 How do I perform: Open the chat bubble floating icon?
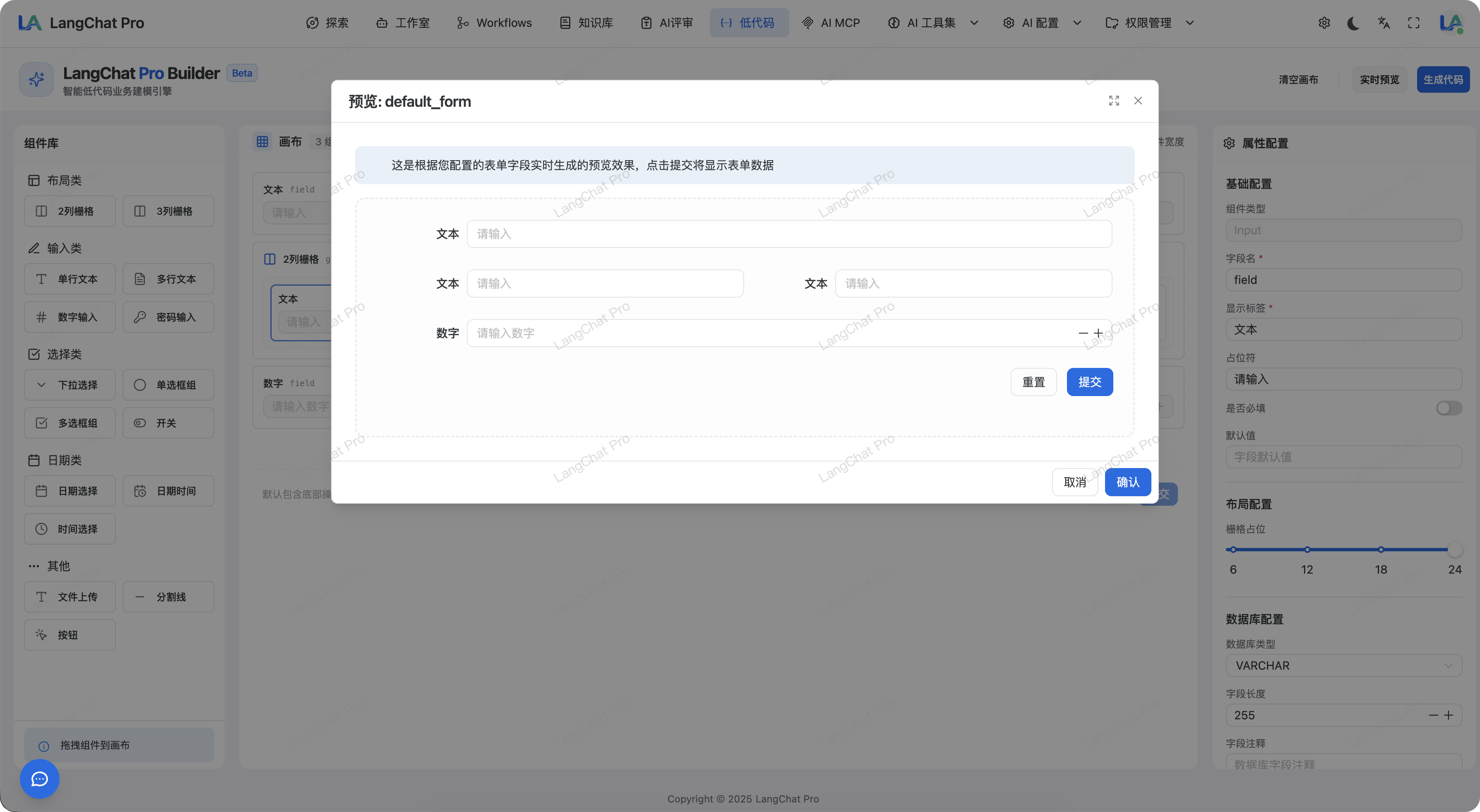coord(40,778)
